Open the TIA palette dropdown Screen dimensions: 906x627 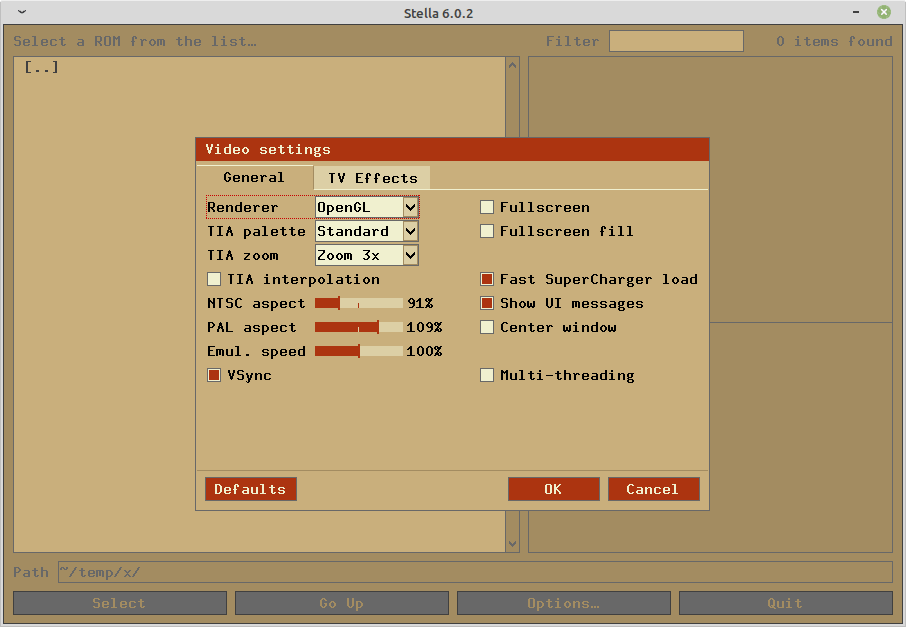click(367, 231)
